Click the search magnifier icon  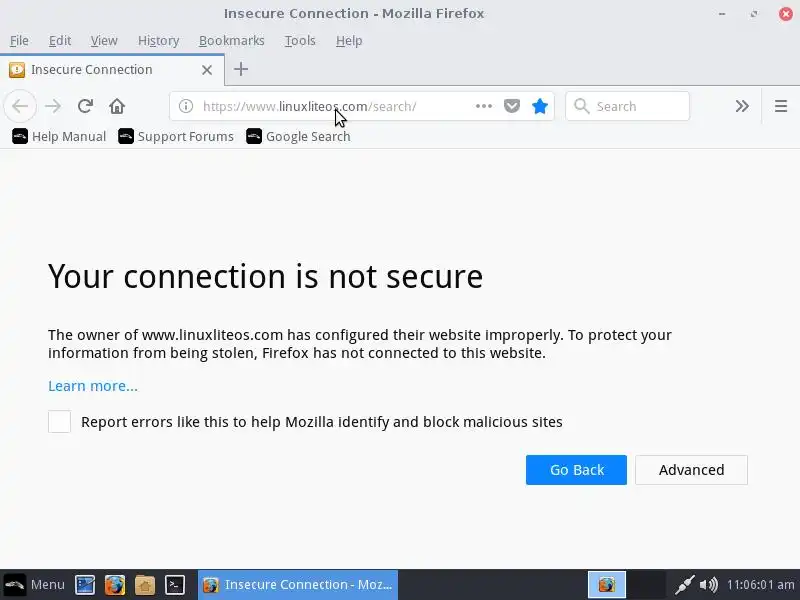click(x=581, y=106)
